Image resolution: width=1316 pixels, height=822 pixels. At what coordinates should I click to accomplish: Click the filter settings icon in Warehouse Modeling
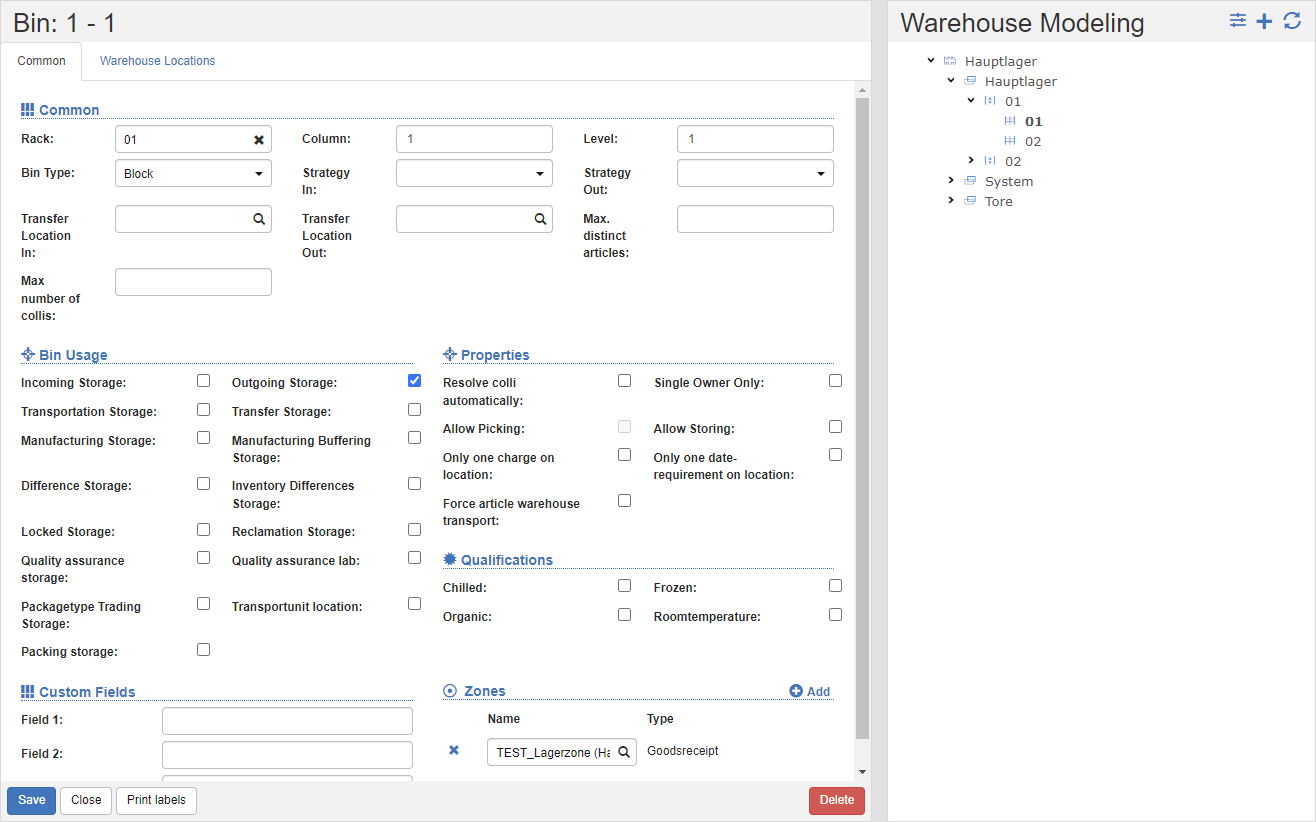coord(1238,21)
